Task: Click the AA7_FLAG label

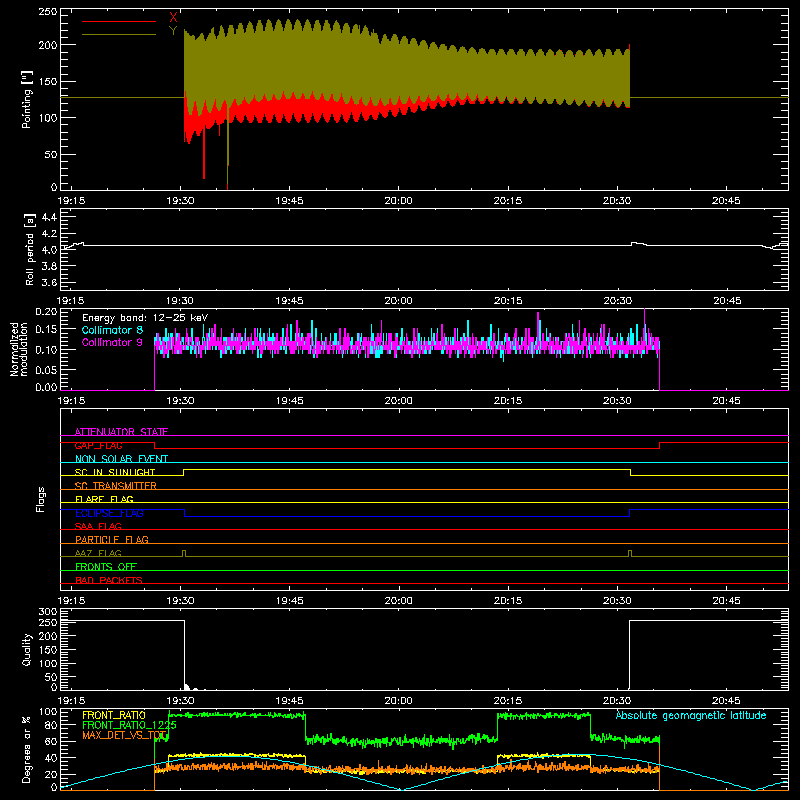Action: [98, 553]
